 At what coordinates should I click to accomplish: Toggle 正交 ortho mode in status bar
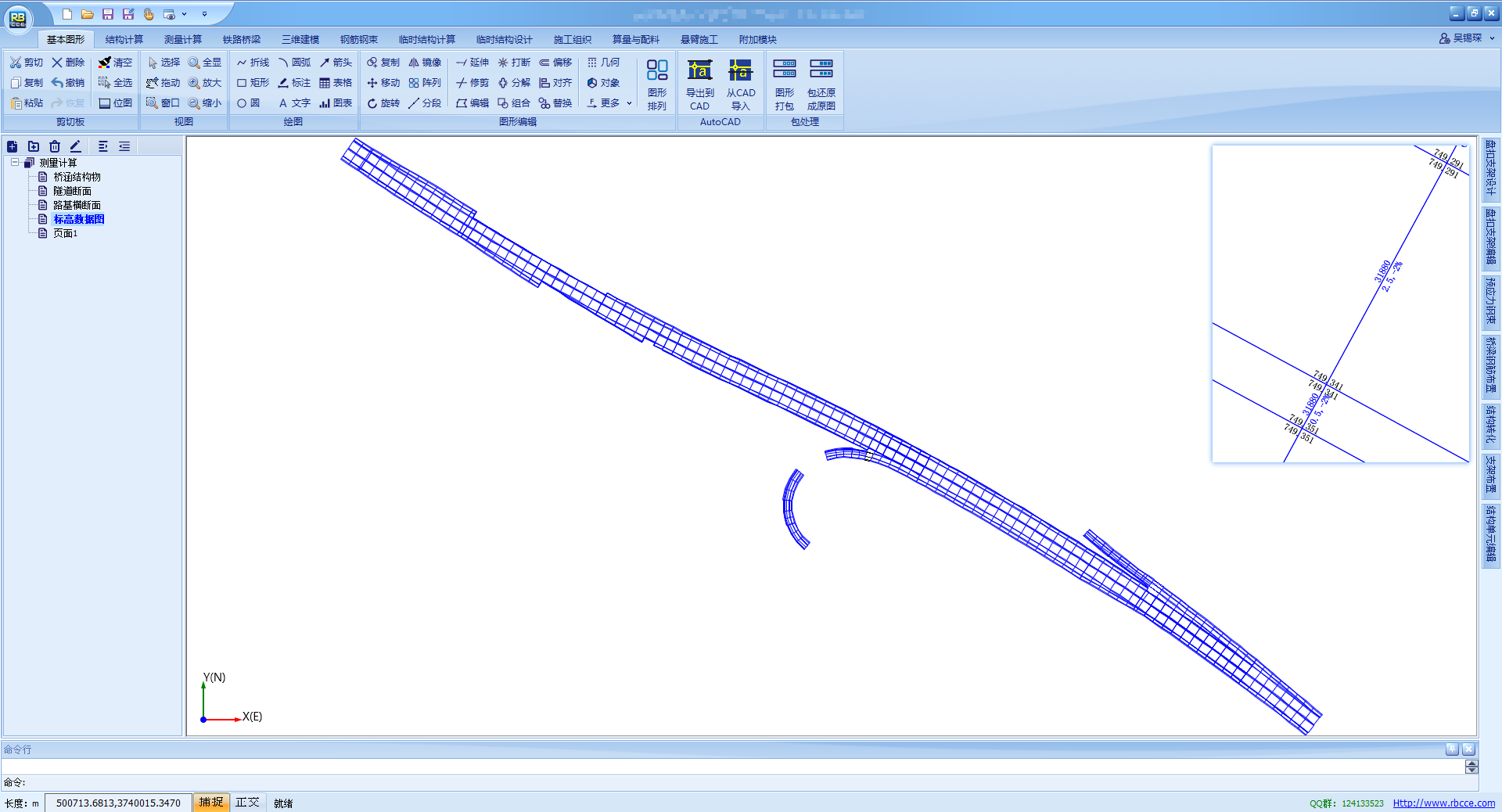pos(247,803)
